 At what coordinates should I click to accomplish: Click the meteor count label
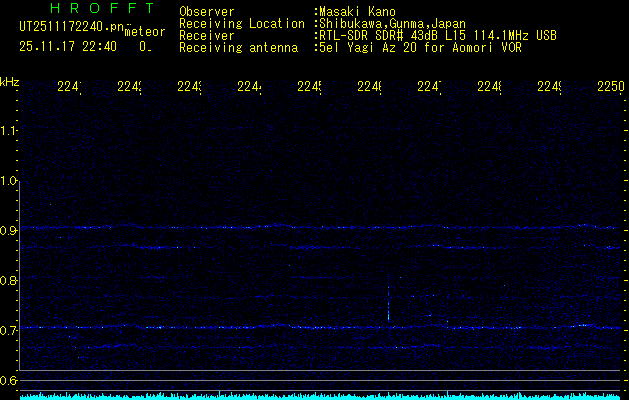tap(144, 32)
